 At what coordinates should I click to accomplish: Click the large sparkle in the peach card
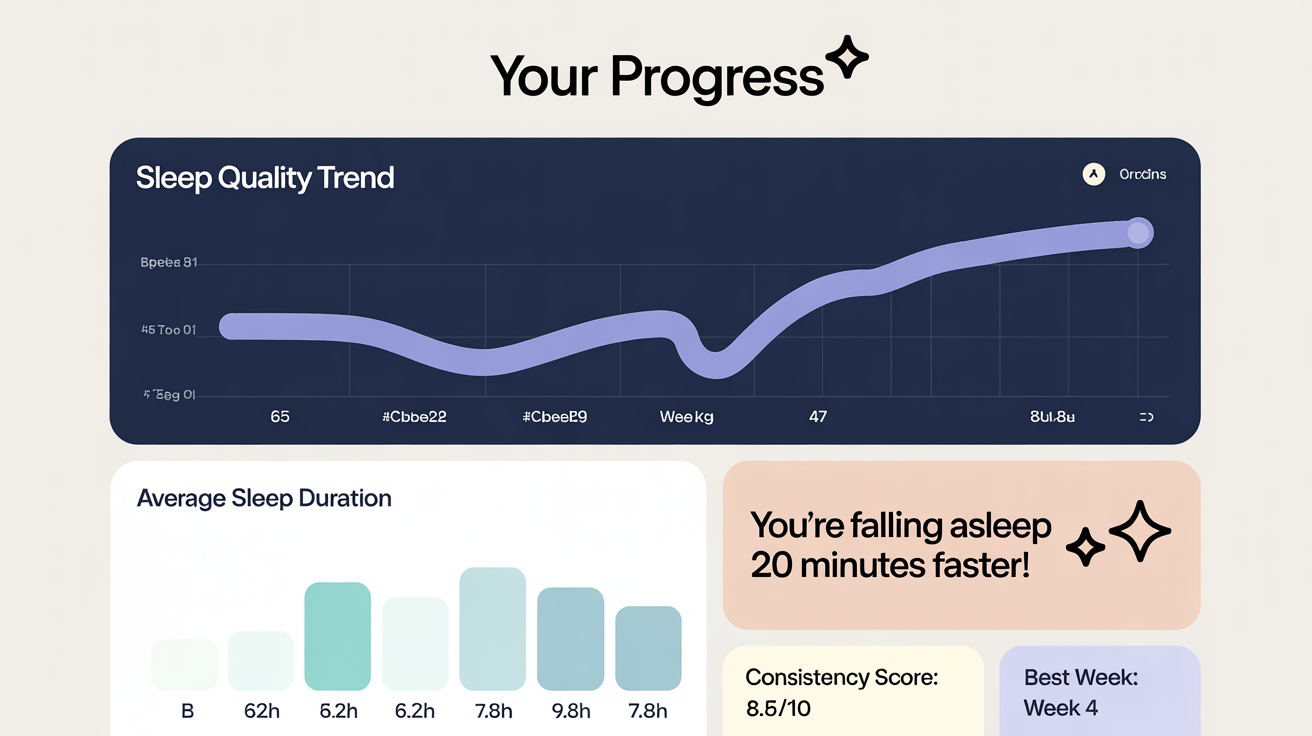[x=1139, y=531]
